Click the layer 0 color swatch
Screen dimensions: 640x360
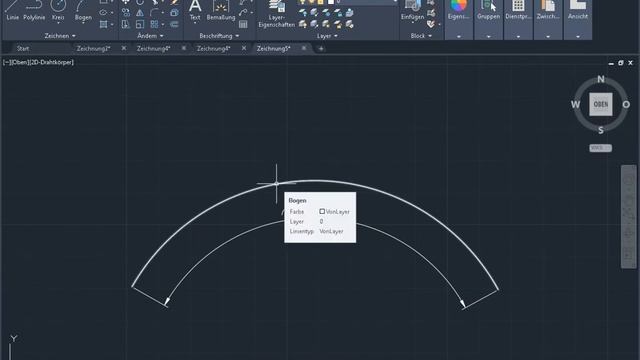tap(331, 2)
